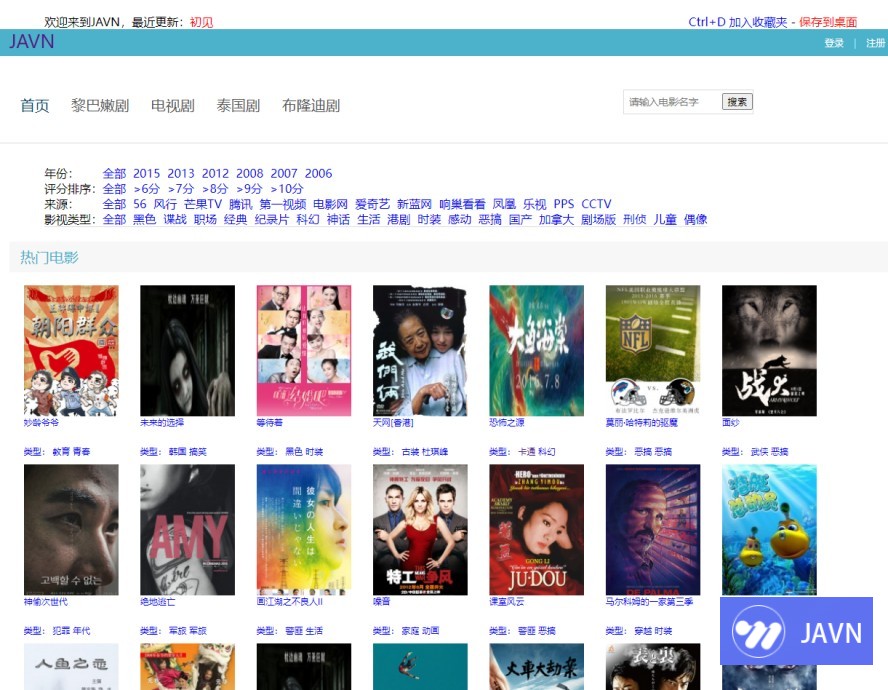Filter source by CCTV
Viewport: 888px width, 690px height.
pos(596,204)
